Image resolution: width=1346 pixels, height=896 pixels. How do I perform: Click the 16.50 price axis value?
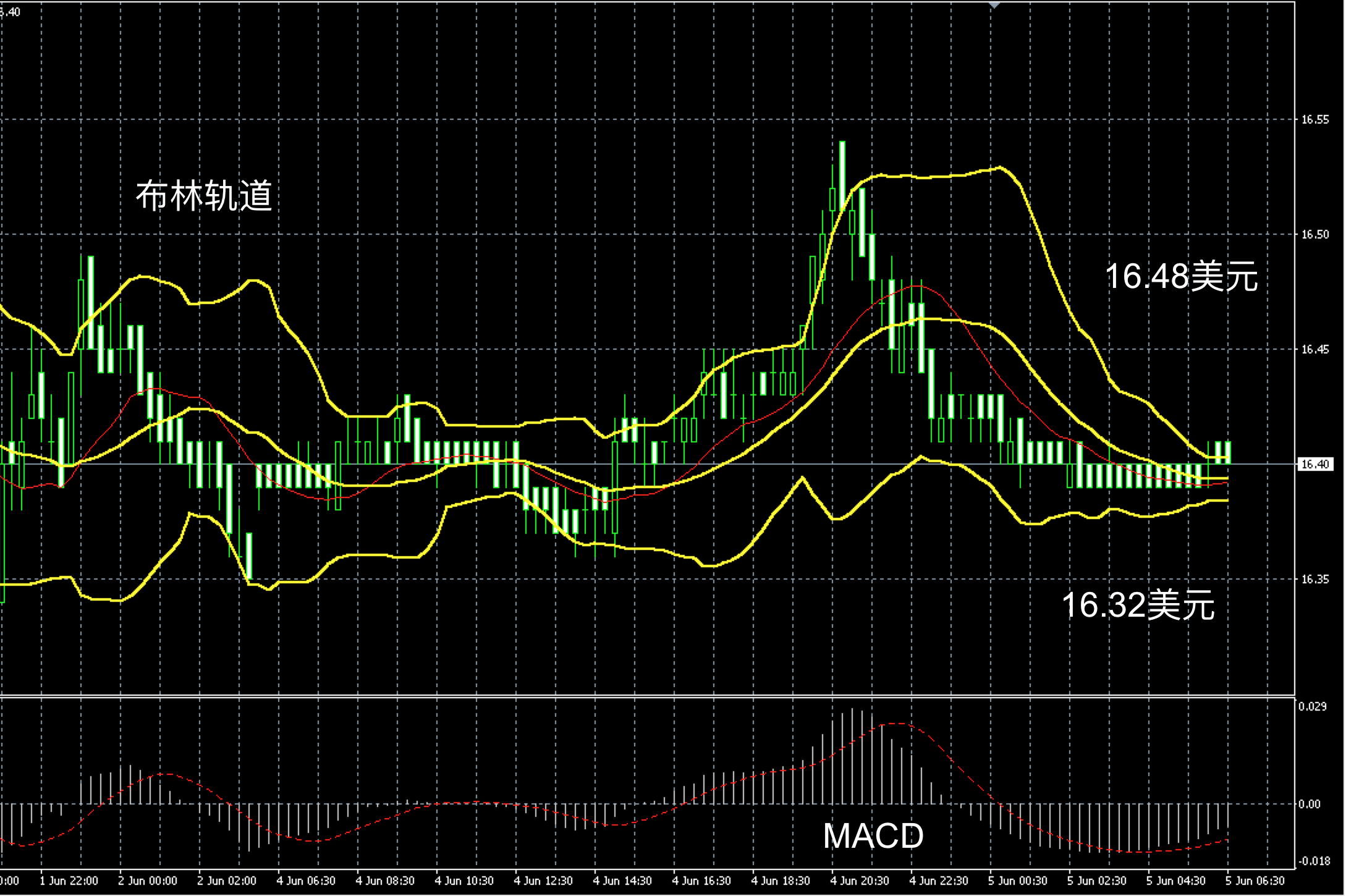point(1314,234)
